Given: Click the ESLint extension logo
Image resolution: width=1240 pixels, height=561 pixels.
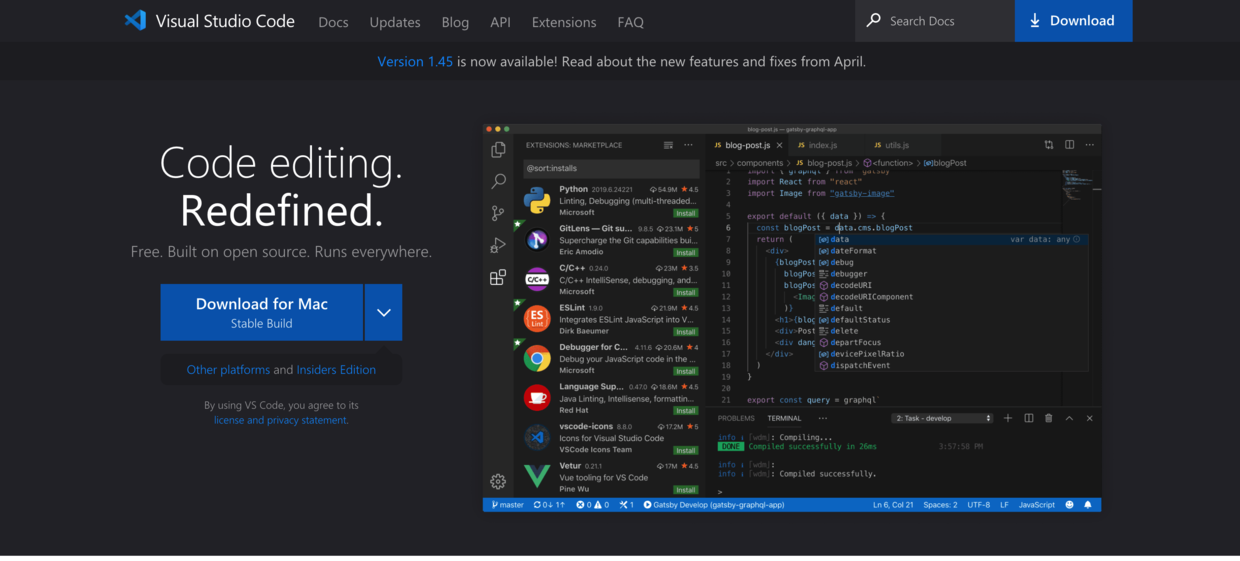Looking at the screenshot, I should 537,319.
